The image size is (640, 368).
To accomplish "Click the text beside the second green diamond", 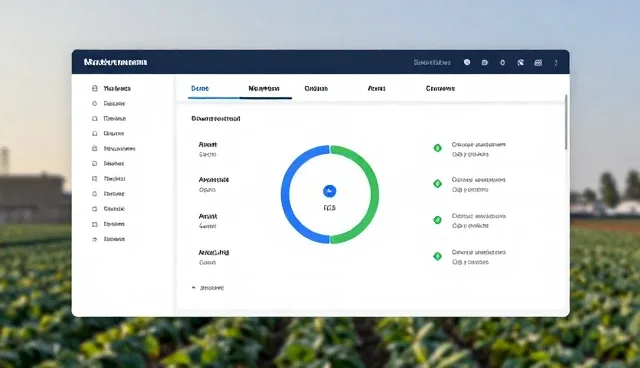I will (479, 184).
